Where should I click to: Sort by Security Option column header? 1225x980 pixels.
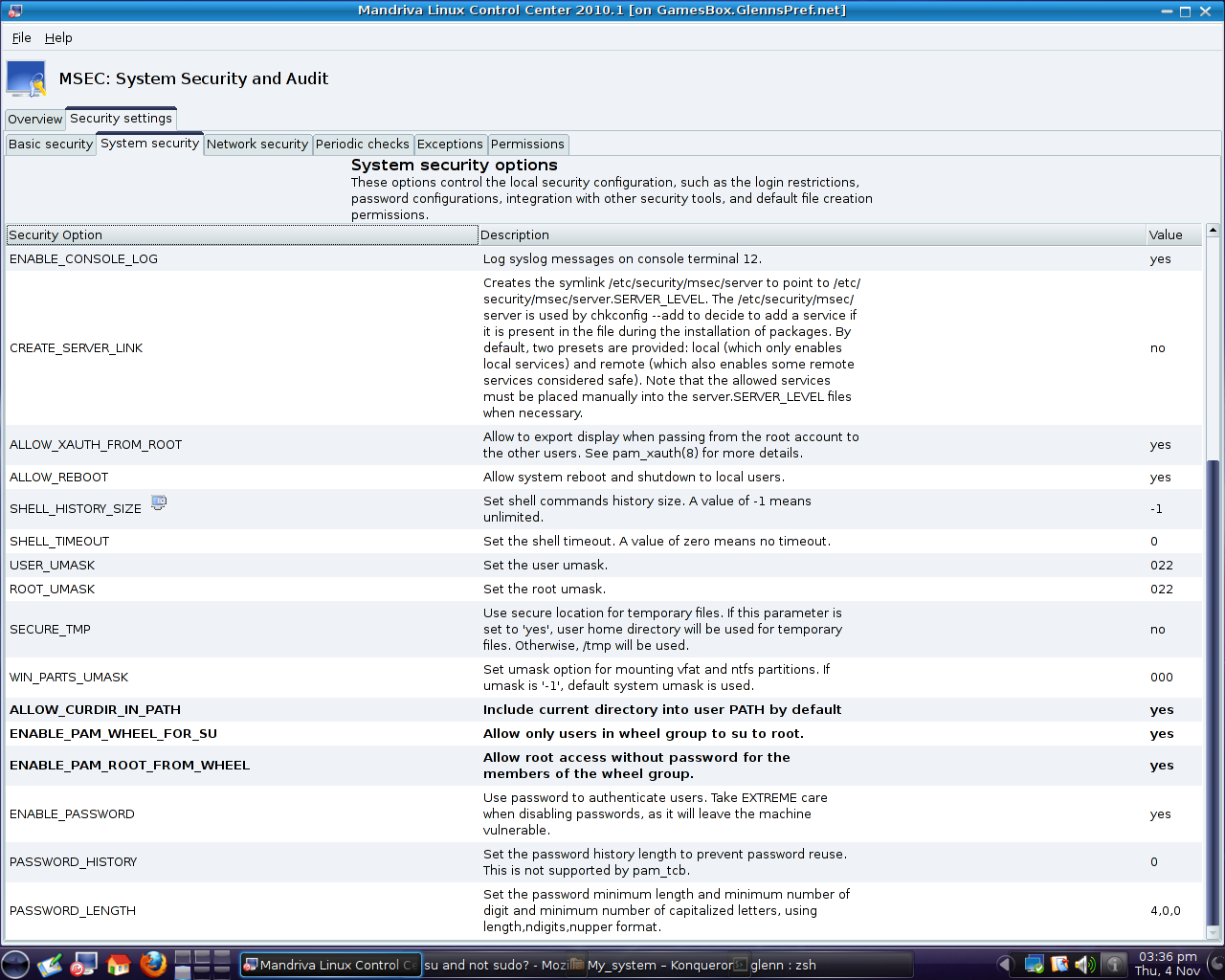click(242, 234)
